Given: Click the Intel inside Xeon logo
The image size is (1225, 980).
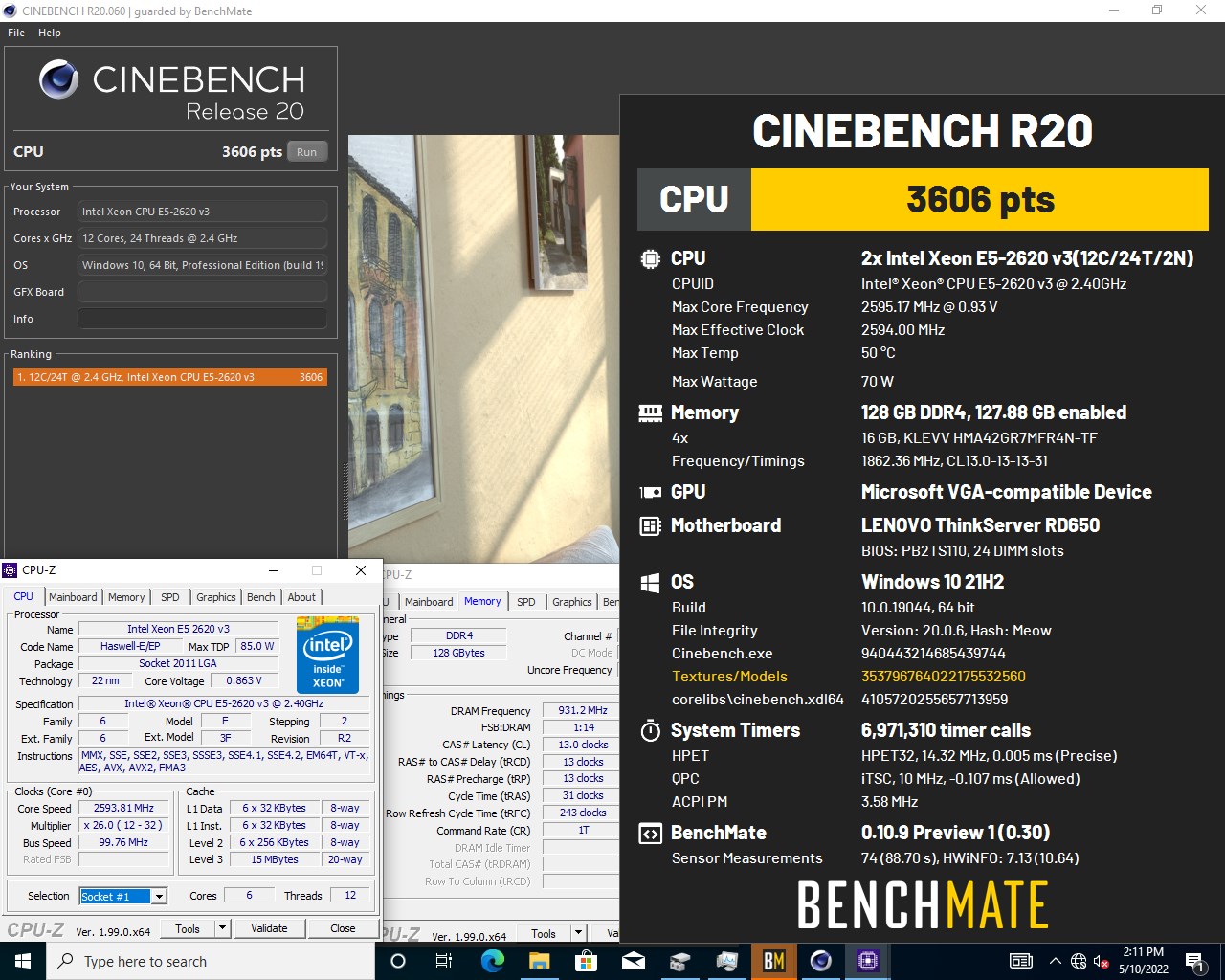Looking at the screenshot, I should pos(327,655).
